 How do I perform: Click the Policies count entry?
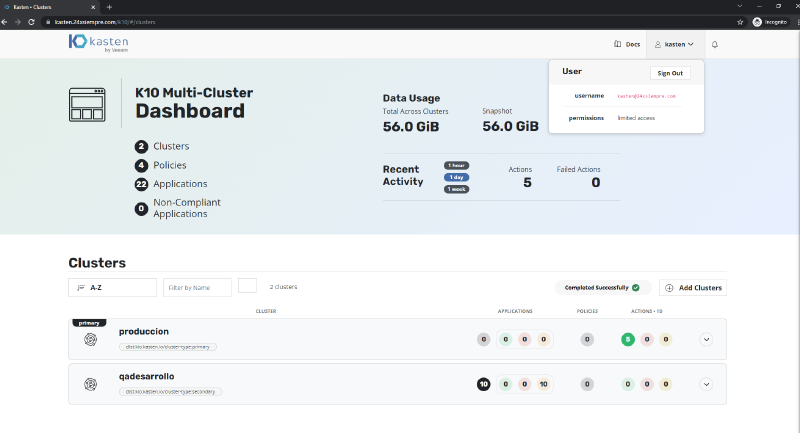coord(160,165)
